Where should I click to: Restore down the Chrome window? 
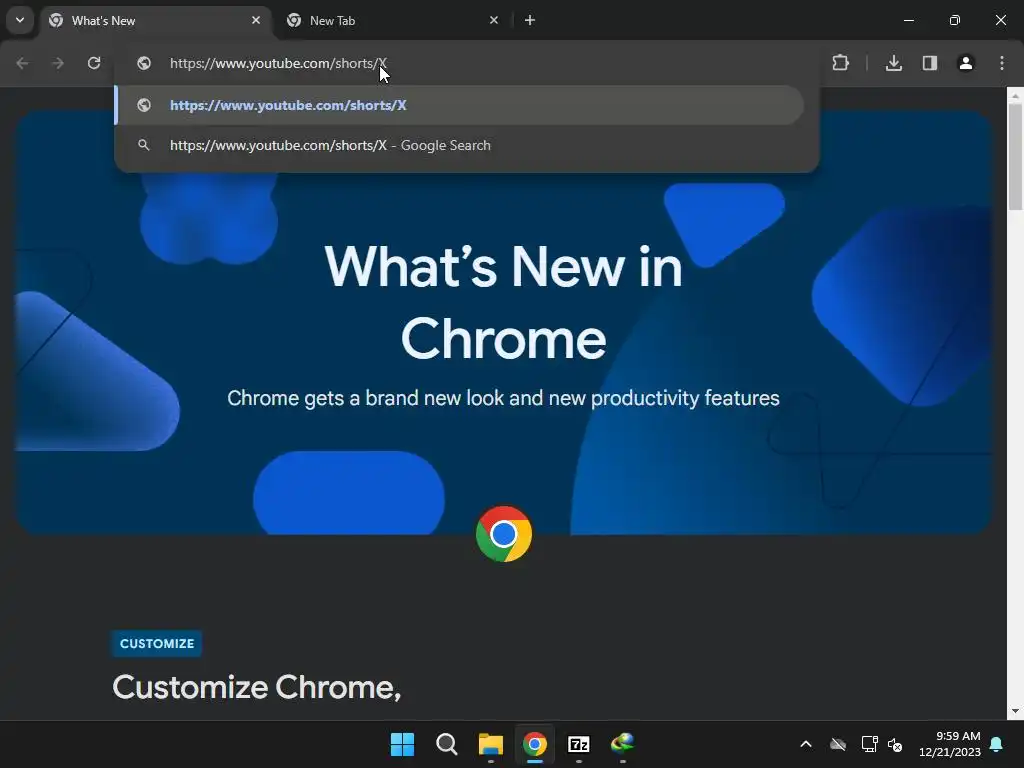(x=955, y=20)
